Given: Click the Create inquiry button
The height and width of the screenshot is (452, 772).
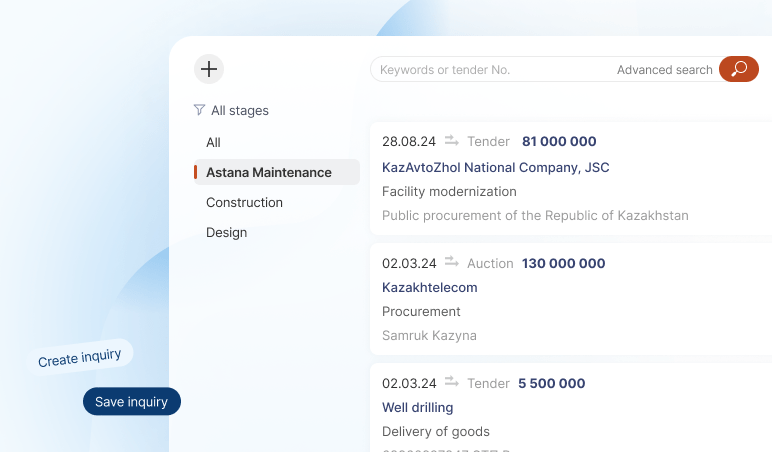Looking at the screenshot, I should click(80, 357).
